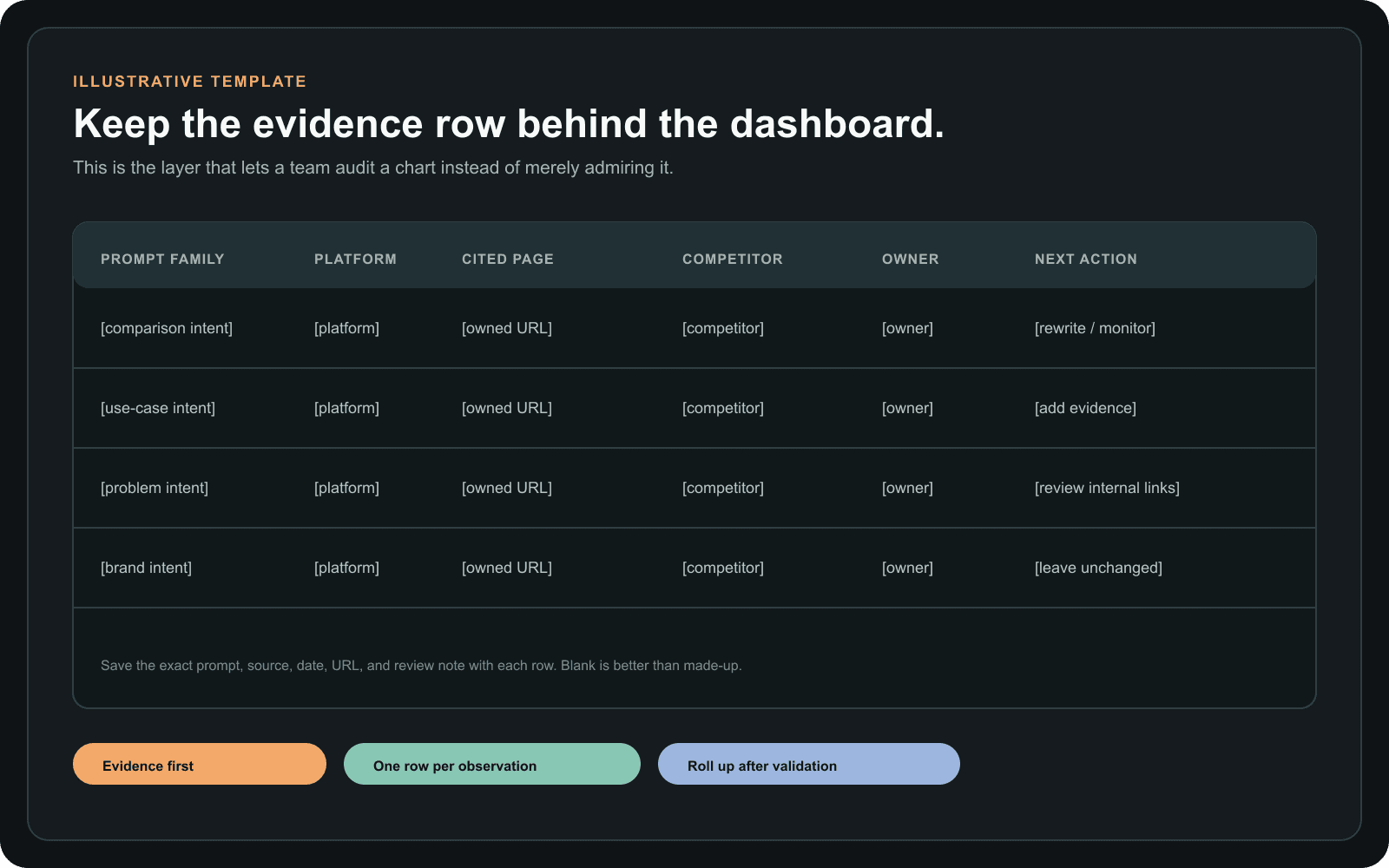Click the 'Keep the evidence row' heading

point(509,123)
